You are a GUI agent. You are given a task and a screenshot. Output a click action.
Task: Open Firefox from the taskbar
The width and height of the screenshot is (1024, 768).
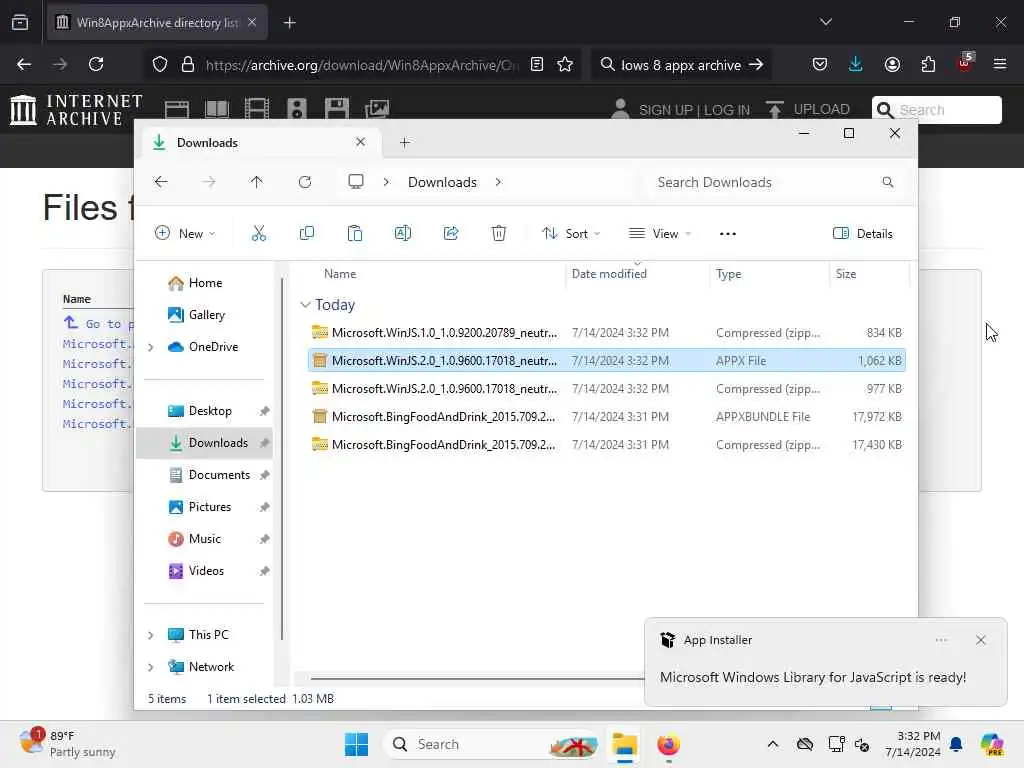(x=668, y=744)
